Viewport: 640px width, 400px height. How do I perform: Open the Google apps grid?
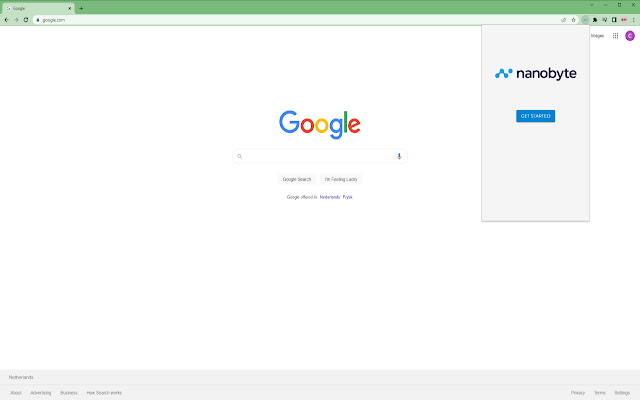point(615,36)
